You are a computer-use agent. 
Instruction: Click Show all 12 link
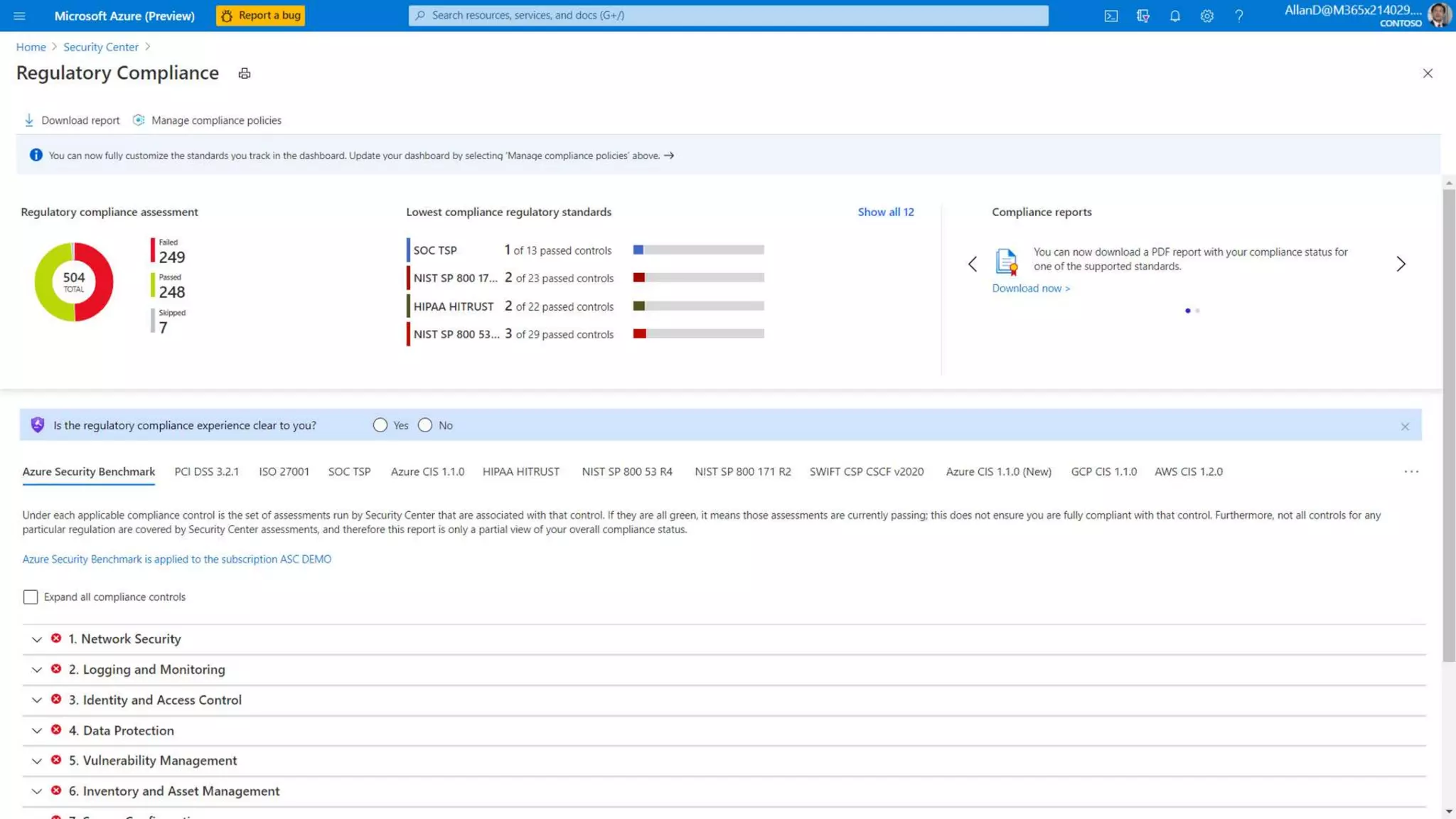(885, 212)
